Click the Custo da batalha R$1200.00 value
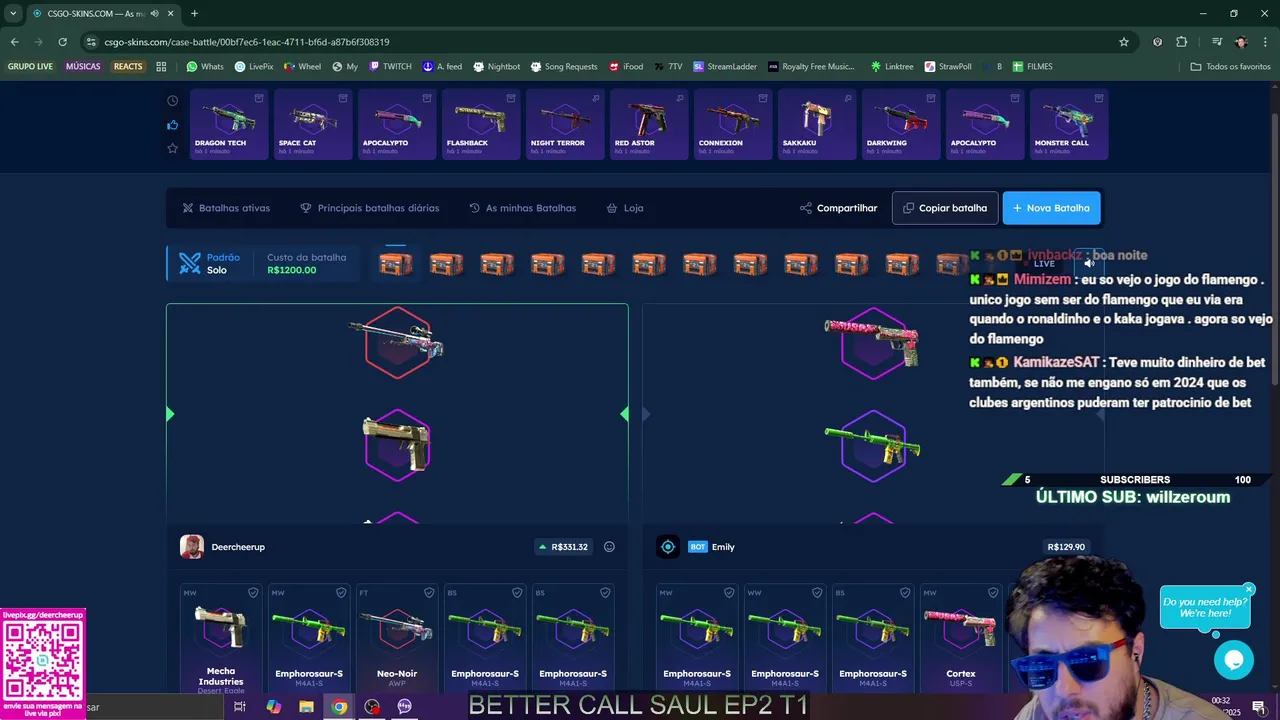The height and width of the screenshot is (720, 1280). click(x=291, y=270)
